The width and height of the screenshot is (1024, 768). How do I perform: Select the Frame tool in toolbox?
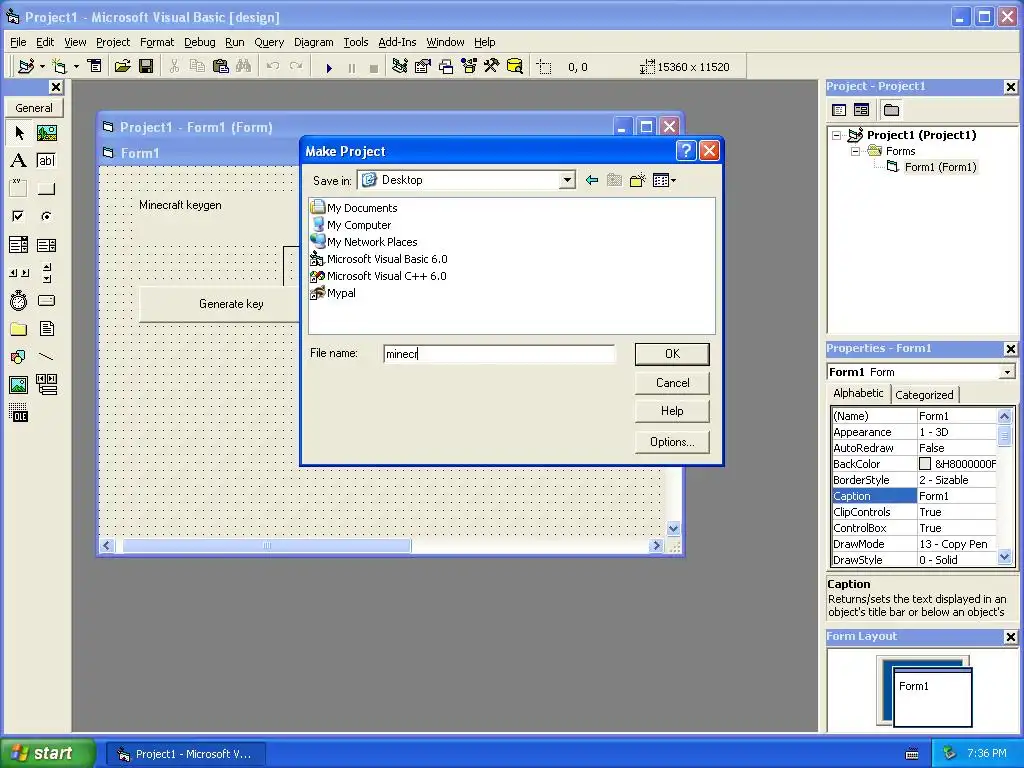(19, 189)
